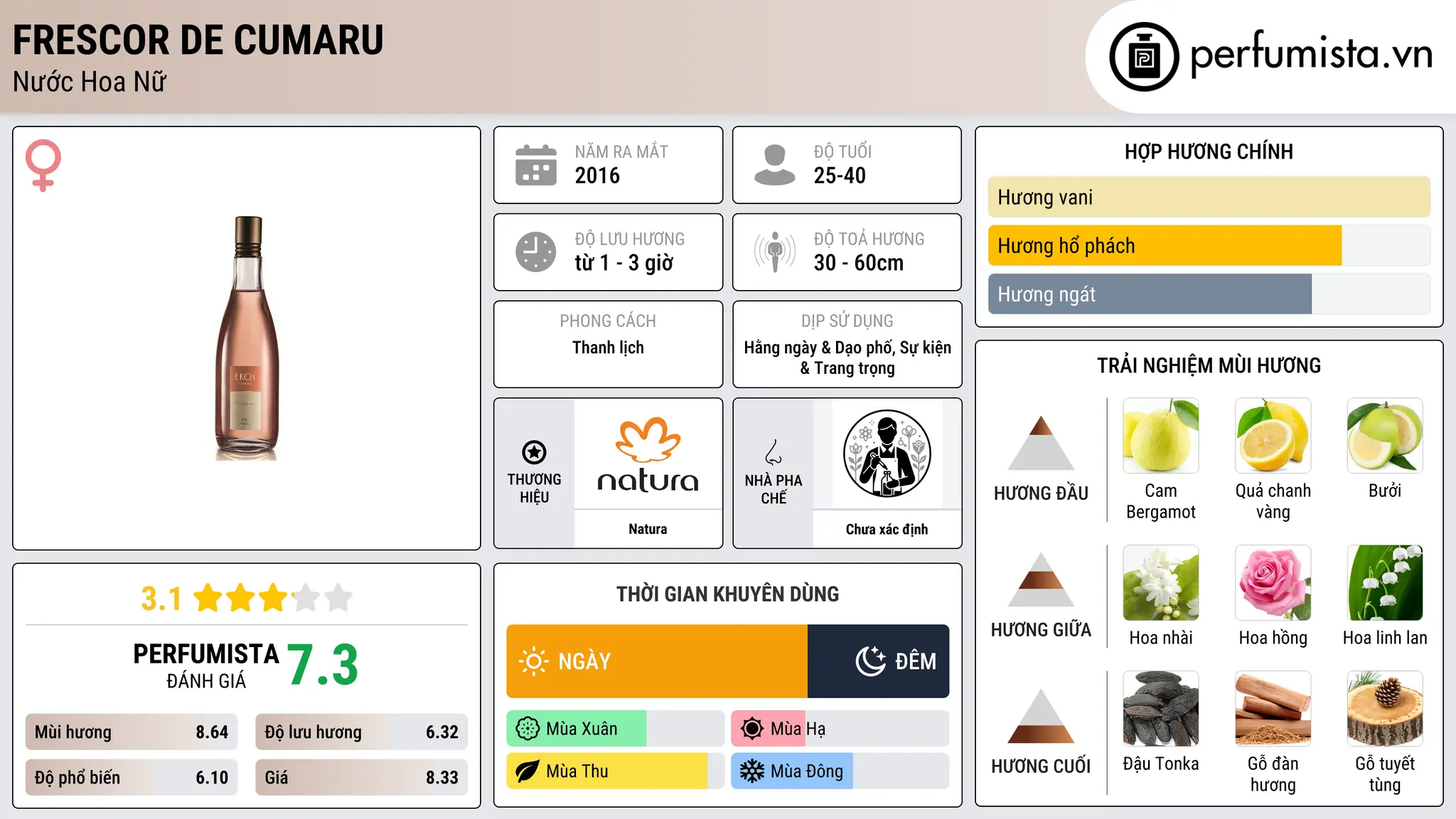Click the Hương hổ phách accord bar
The image size is (1456, 819).
(x=1209, y=245)
